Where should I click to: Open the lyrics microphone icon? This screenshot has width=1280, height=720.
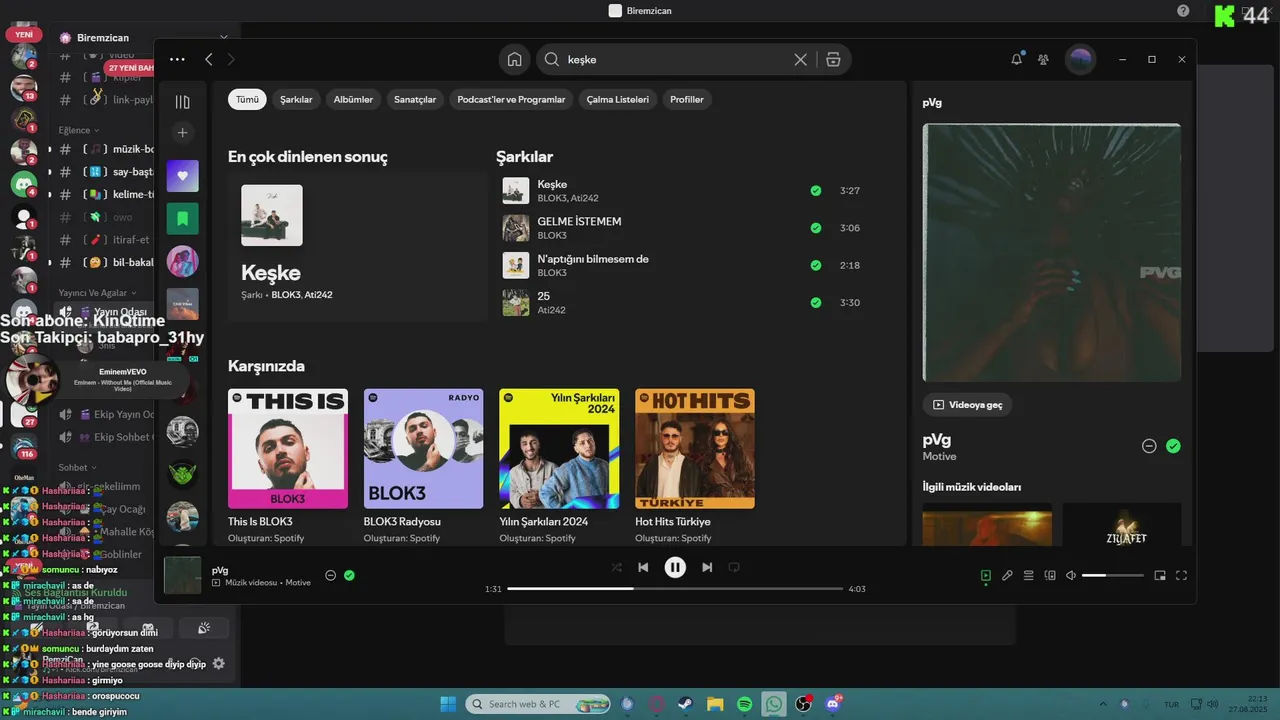tap(1007, 575)
